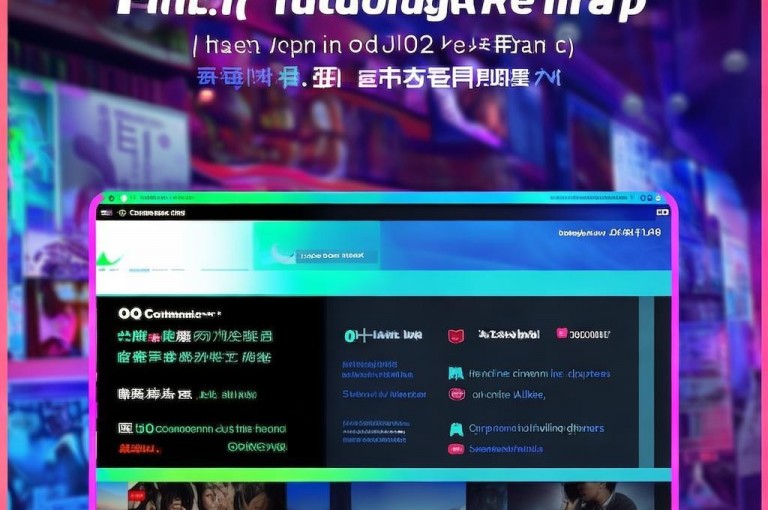Click the teal book icon in the list

click(x=456, y=373)
